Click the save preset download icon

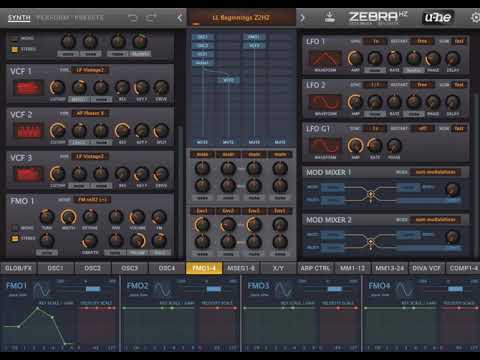pyautogui.click(x=330, y=17)
